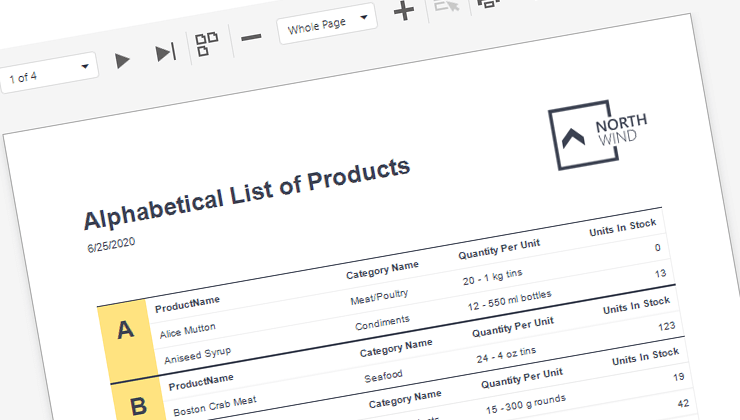The width and height of the screenshot is (740, 420).
Task: Click the highlight editing fields icon
Action: point(446,6)
